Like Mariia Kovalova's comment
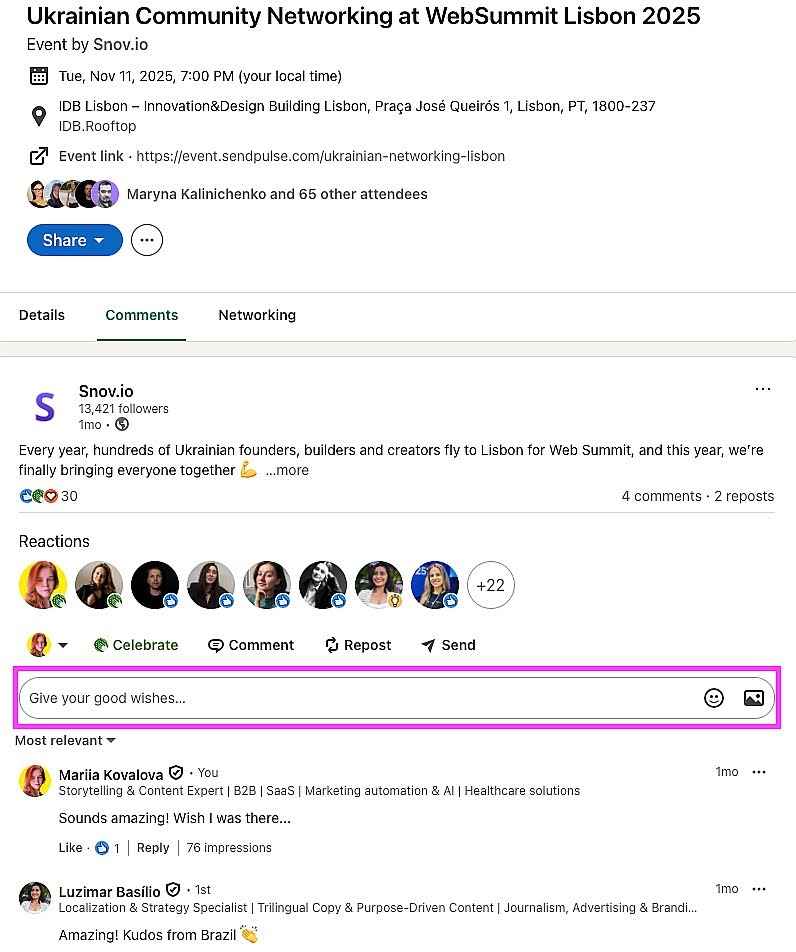The width and height of the screenshot is (796, 952). 70,848
